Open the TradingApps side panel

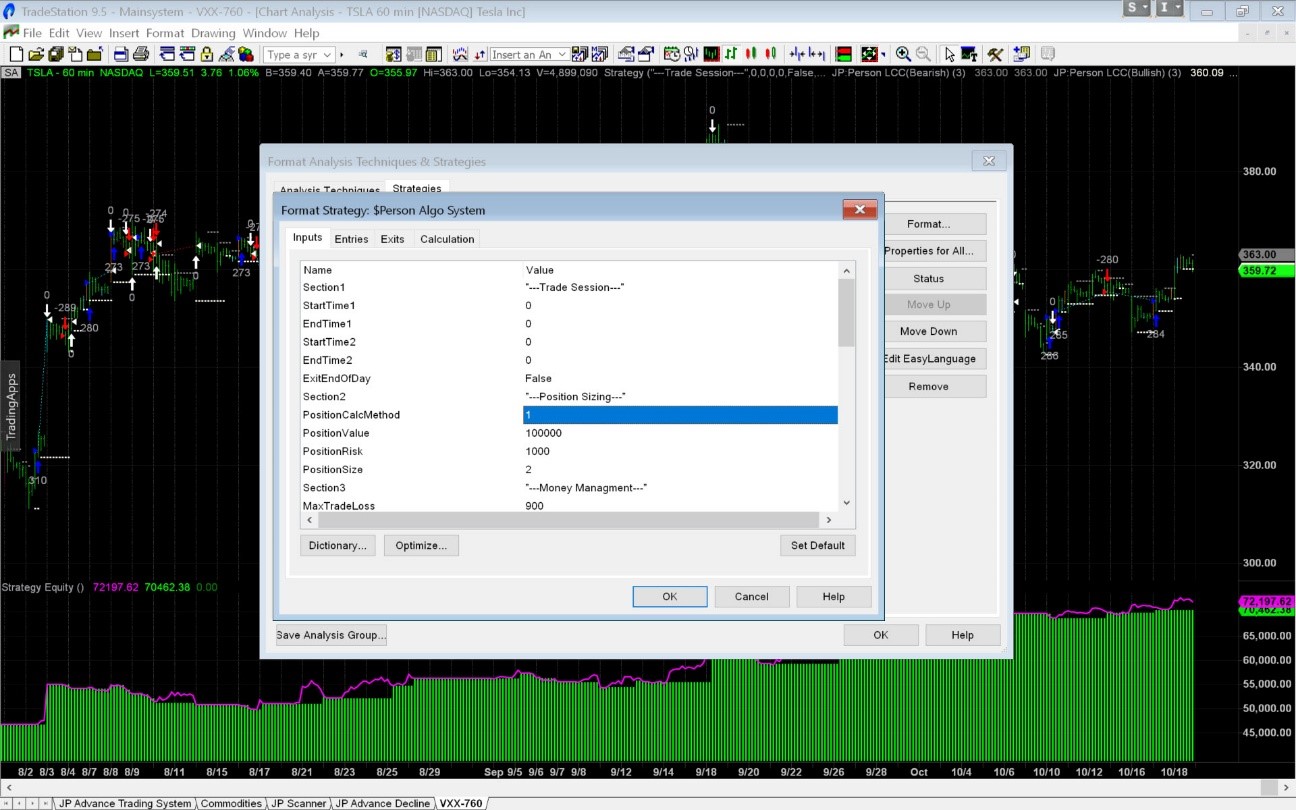pos(11,405)
